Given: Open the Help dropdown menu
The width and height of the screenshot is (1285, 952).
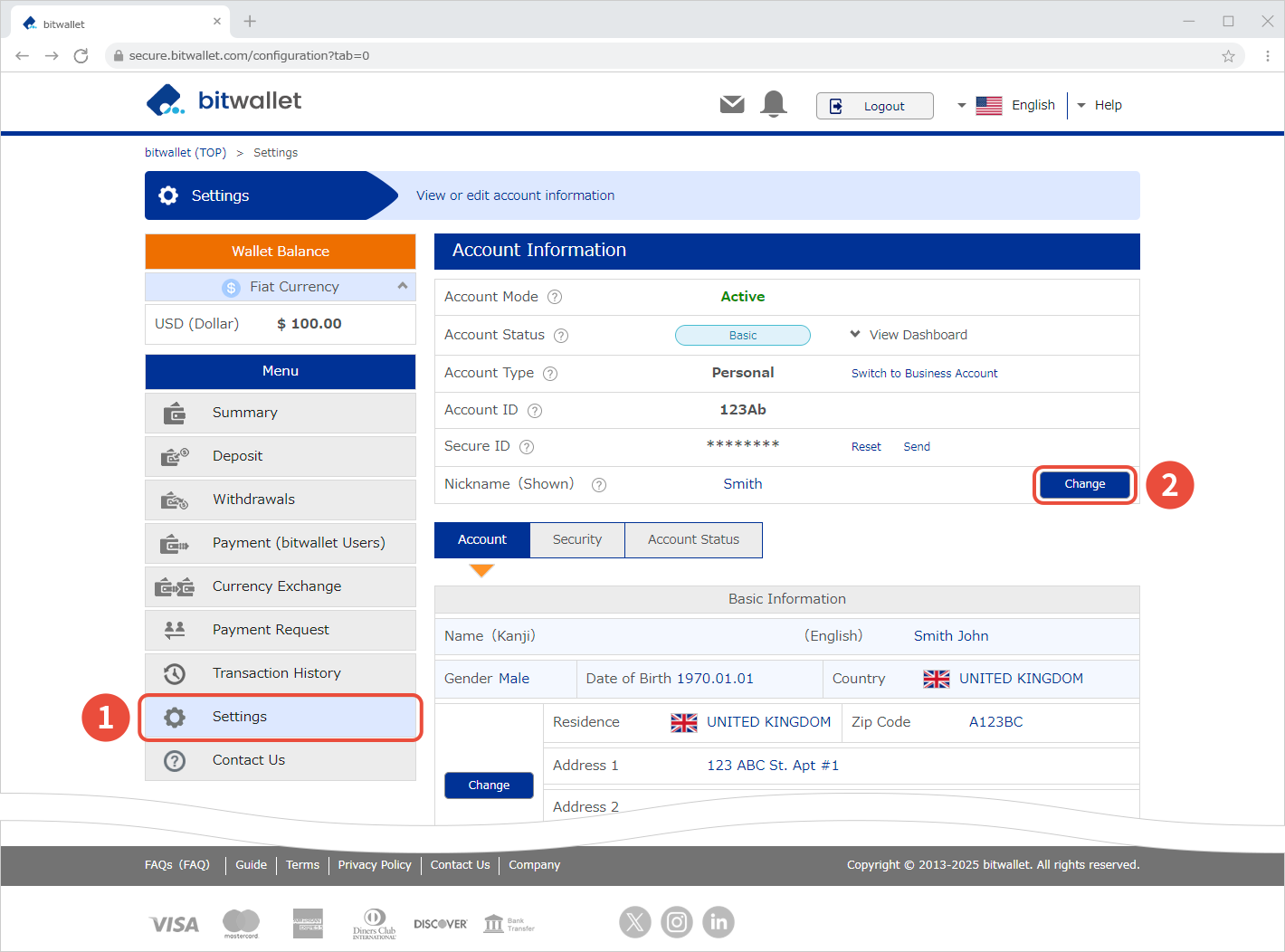Looking at the screenshot, I should point(1099,106).
